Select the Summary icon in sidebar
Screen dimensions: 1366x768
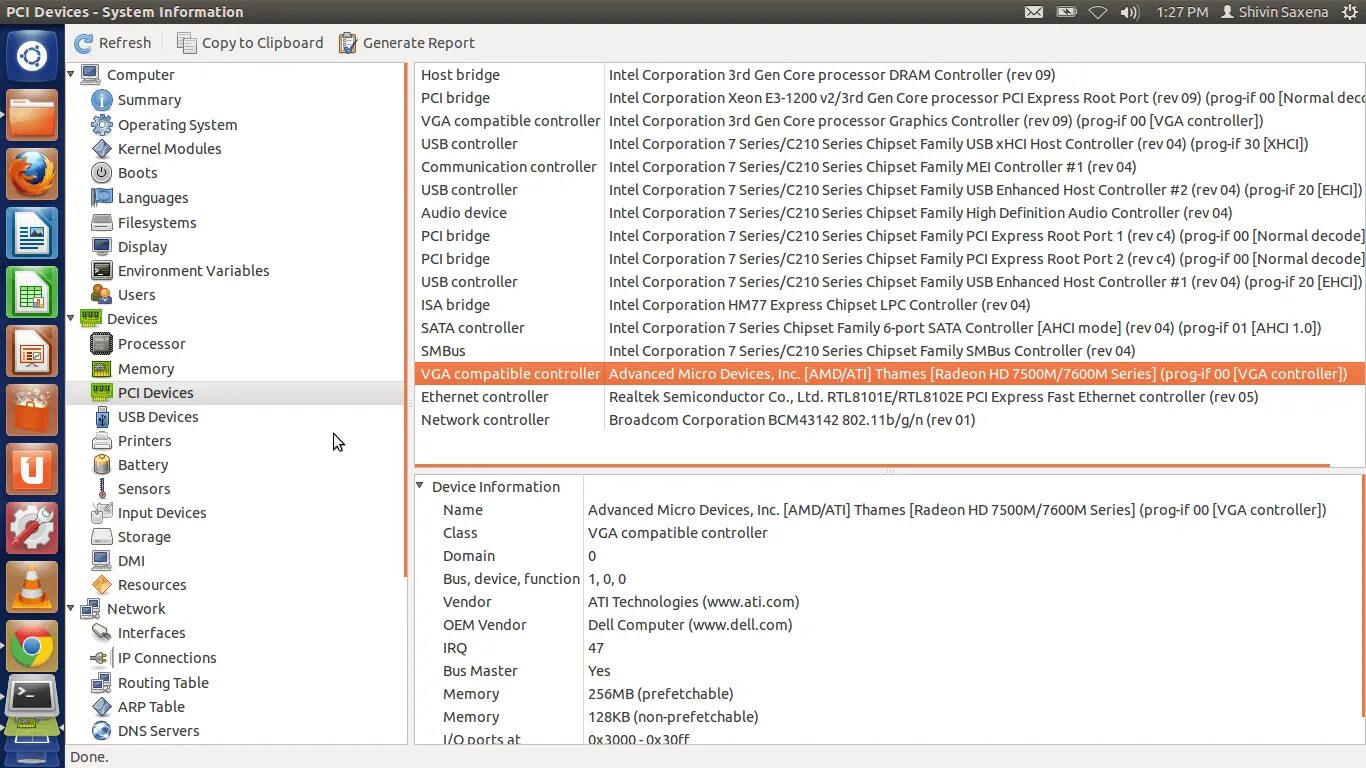point(101,100)
